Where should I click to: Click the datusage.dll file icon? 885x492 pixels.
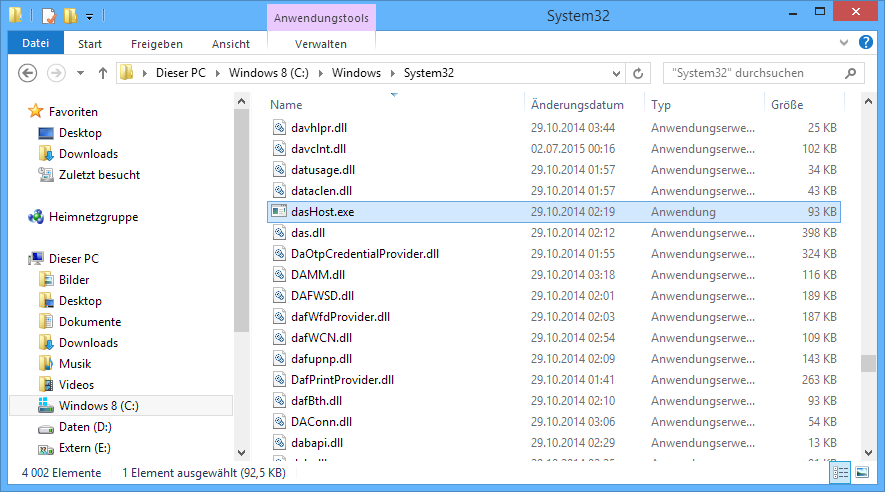(279, 170)
